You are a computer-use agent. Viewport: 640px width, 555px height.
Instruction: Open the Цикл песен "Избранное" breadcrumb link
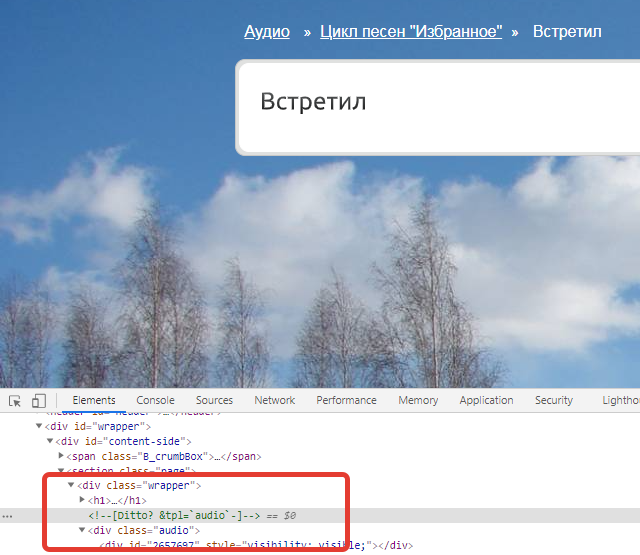(x=411, y=31)
